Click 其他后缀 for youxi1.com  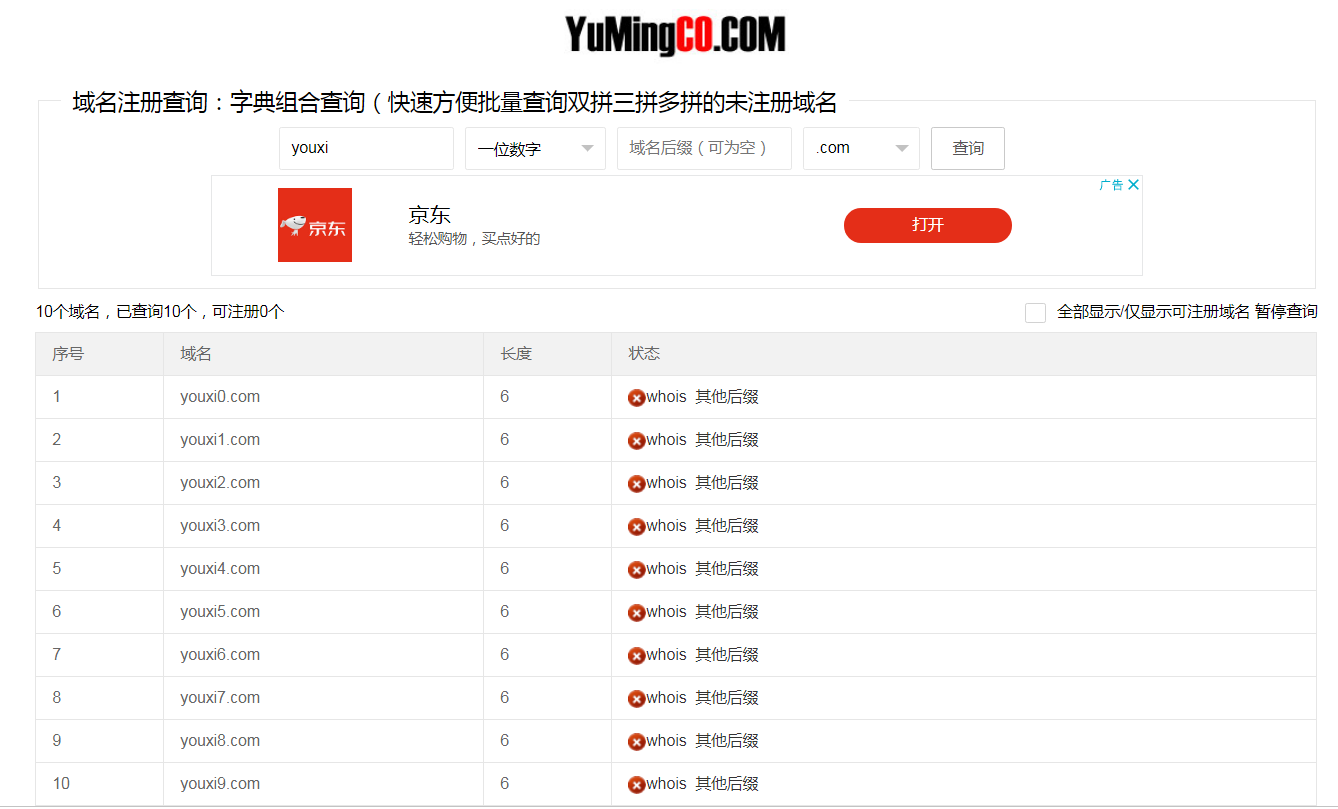point(727,440)
